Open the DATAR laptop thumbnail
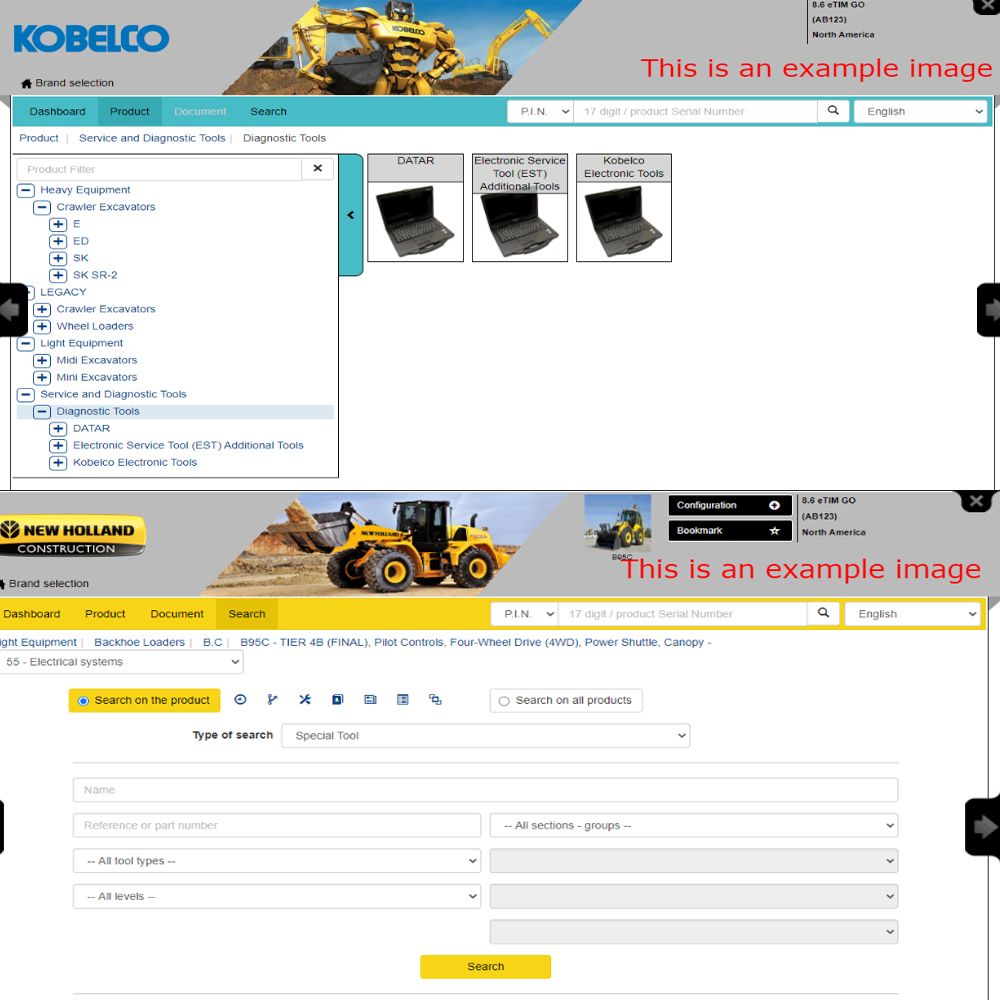The image size is (1000, 1000). pyautogui.click(x=416, y=221)
